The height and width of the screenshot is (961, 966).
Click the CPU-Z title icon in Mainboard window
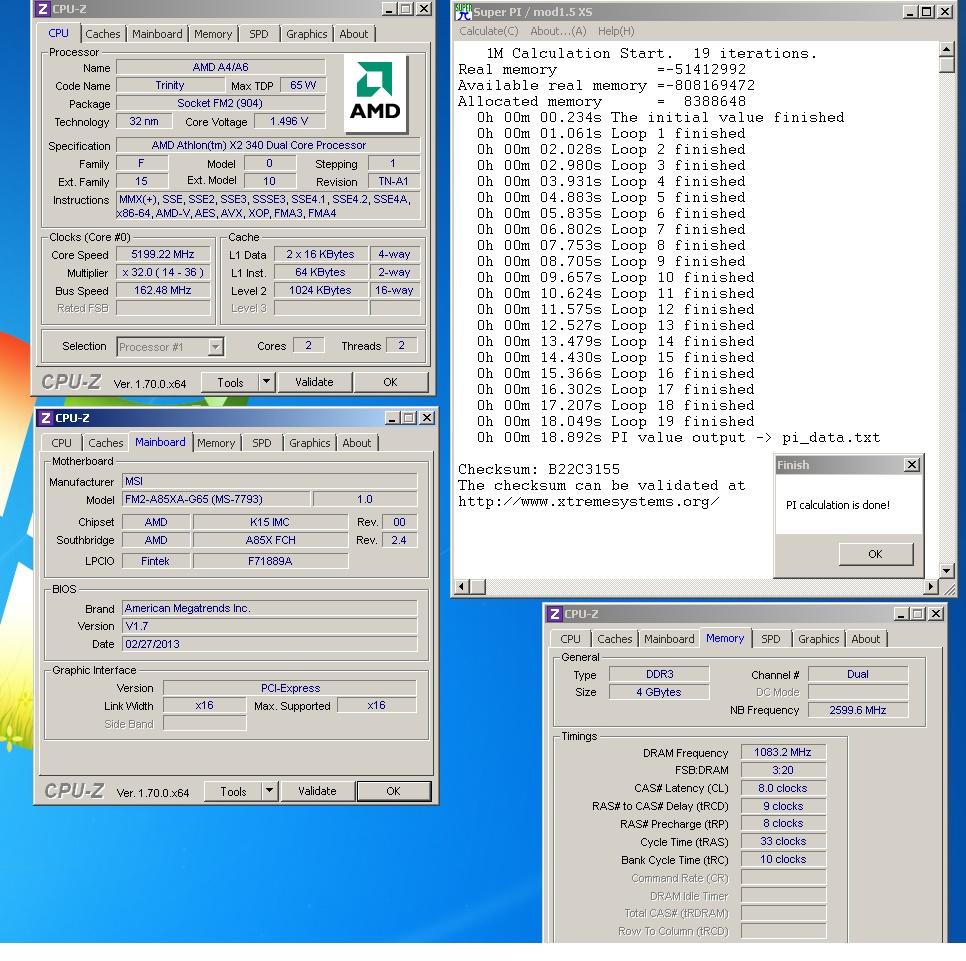[46, 418]
